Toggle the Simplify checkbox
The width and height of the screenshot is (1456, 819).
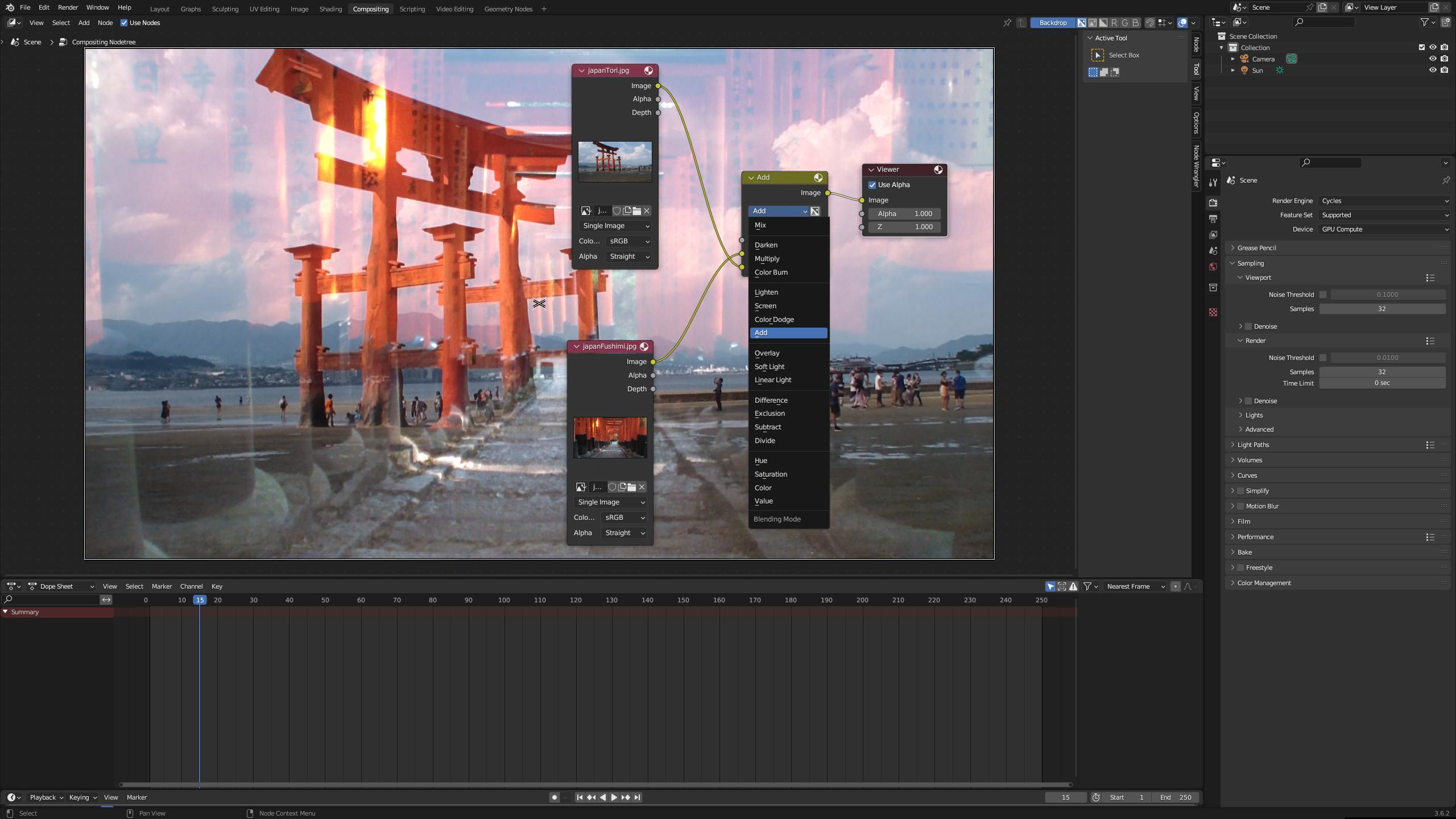tap(1240, 491)
